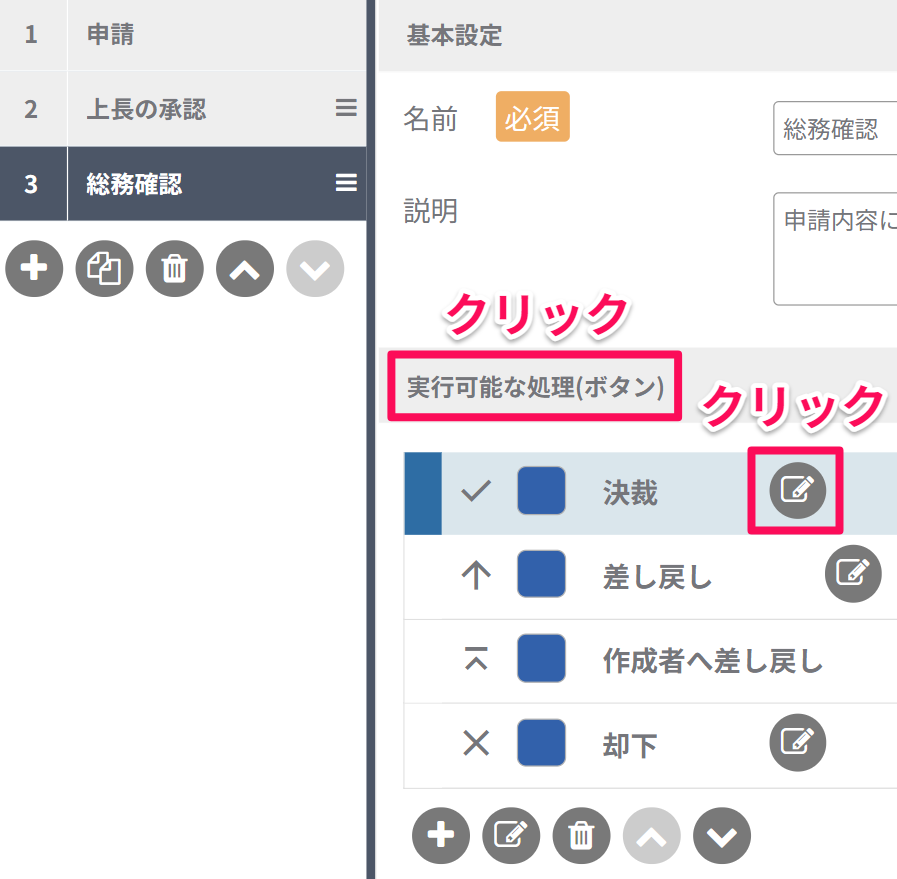This screenshot has height=879, width=897.
Task: Select the 決裁 action label
Action: click(630, 492)
